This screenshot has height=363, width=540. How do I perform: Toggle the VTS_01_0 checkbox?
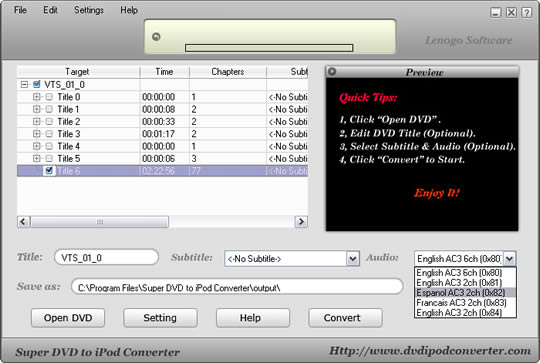pyautogui.click(x=37, y=84)
